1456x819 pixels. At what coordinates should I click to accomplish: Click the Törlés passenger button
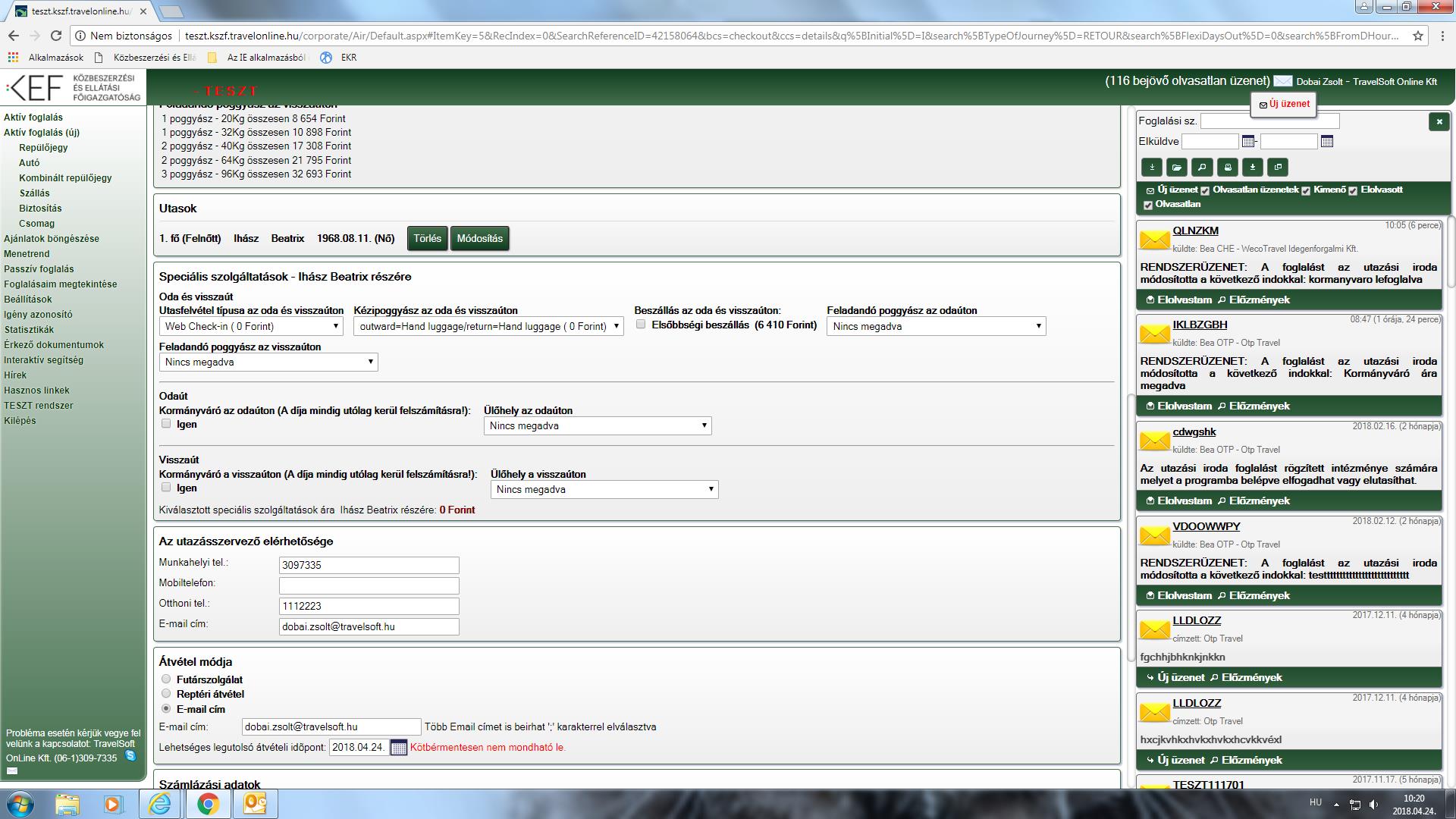pyautogui.click(x=427, y=238)
